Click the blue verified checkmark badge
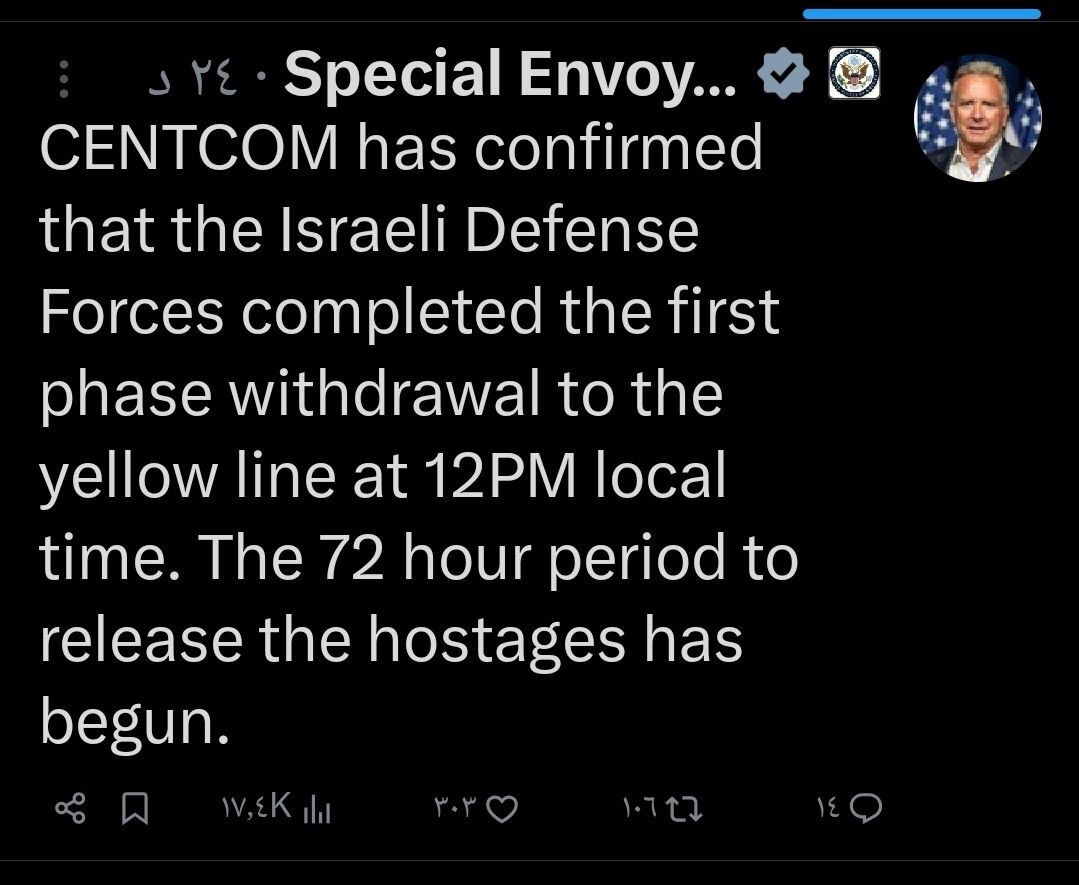Image resolution: width=1079 pixels, height=885 pixels. pyautogui.click(x=785, y=75)
